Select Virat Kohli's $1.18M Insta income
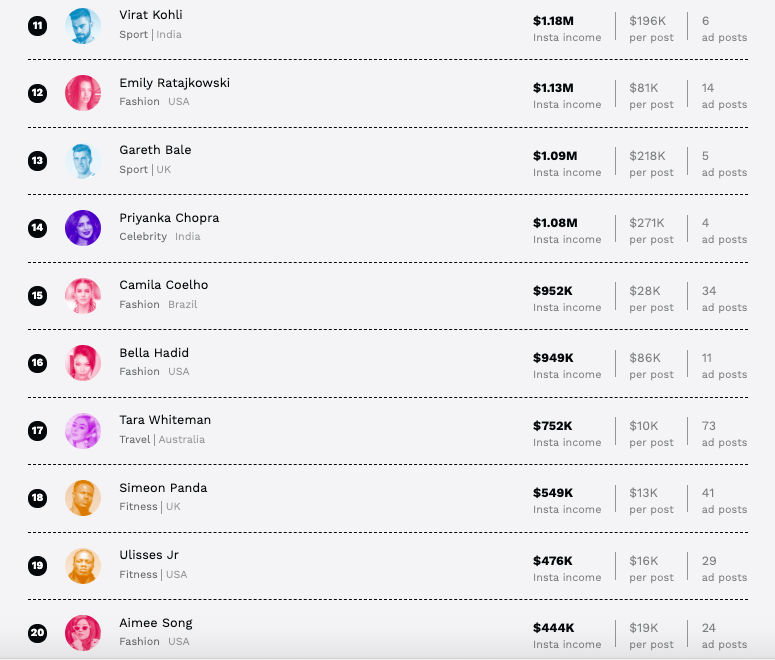775x660 pixels. (553, 21)
